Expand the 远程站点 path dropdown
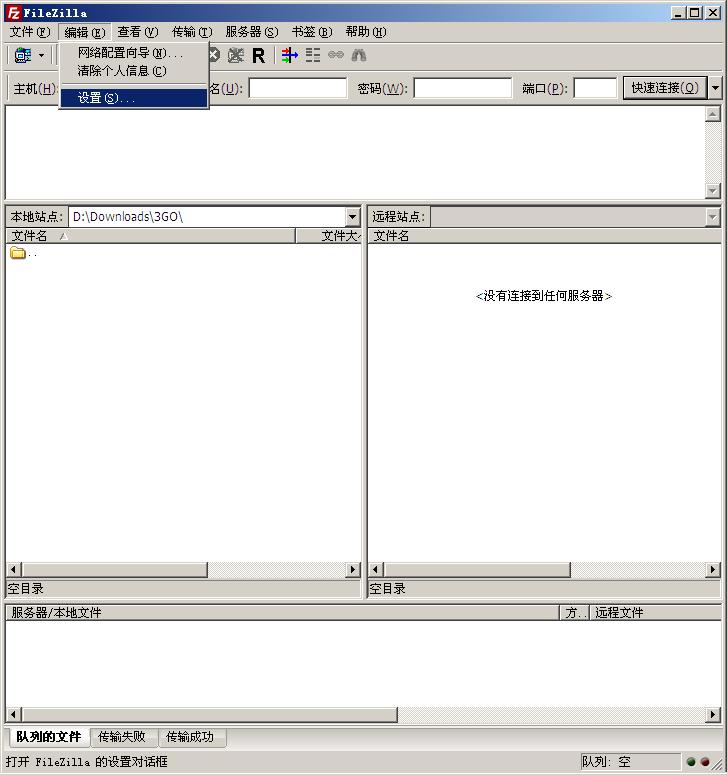Viewport: 727px width, 775px height. (712, 216)
